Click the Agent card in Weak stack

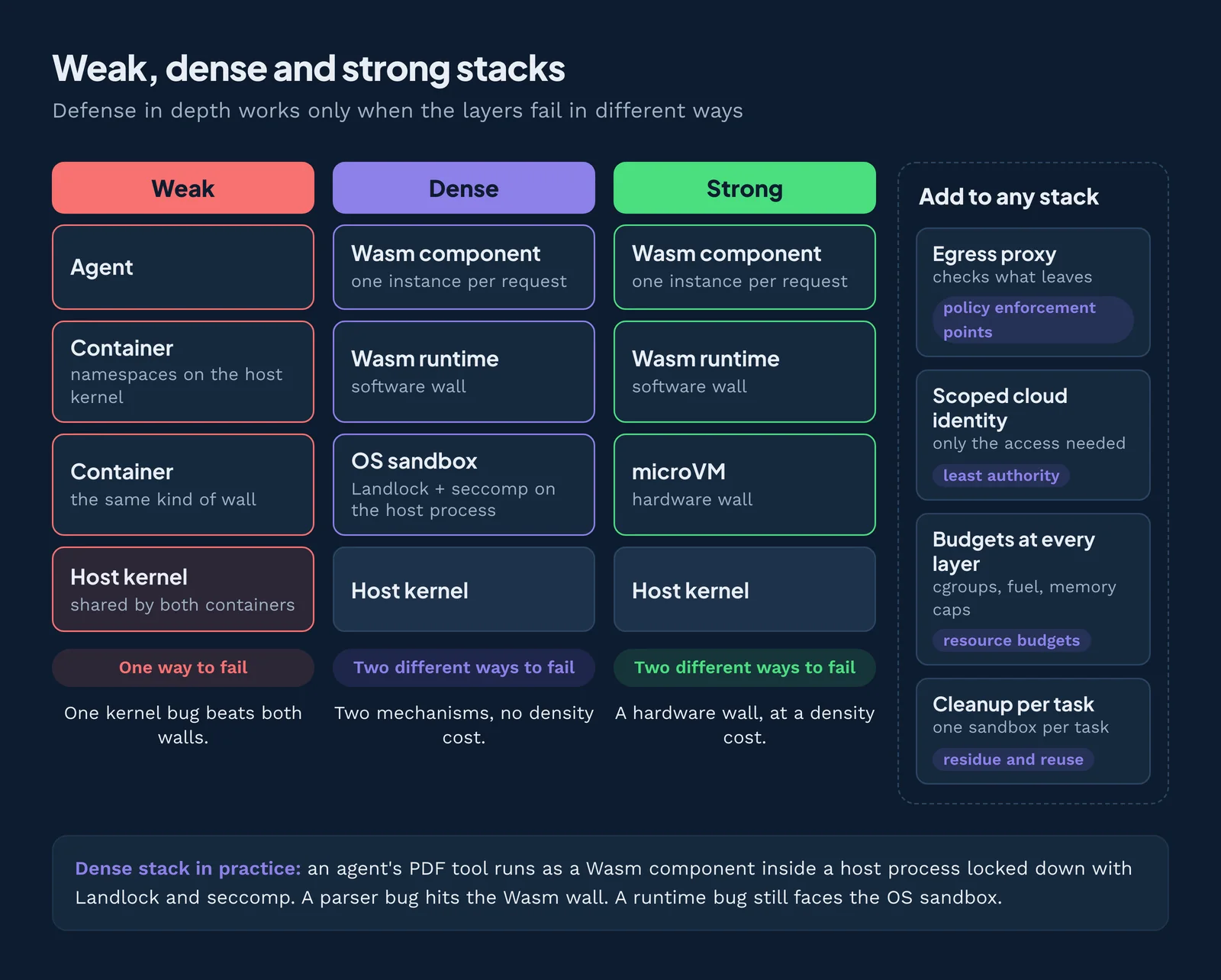tap(183, 267)
